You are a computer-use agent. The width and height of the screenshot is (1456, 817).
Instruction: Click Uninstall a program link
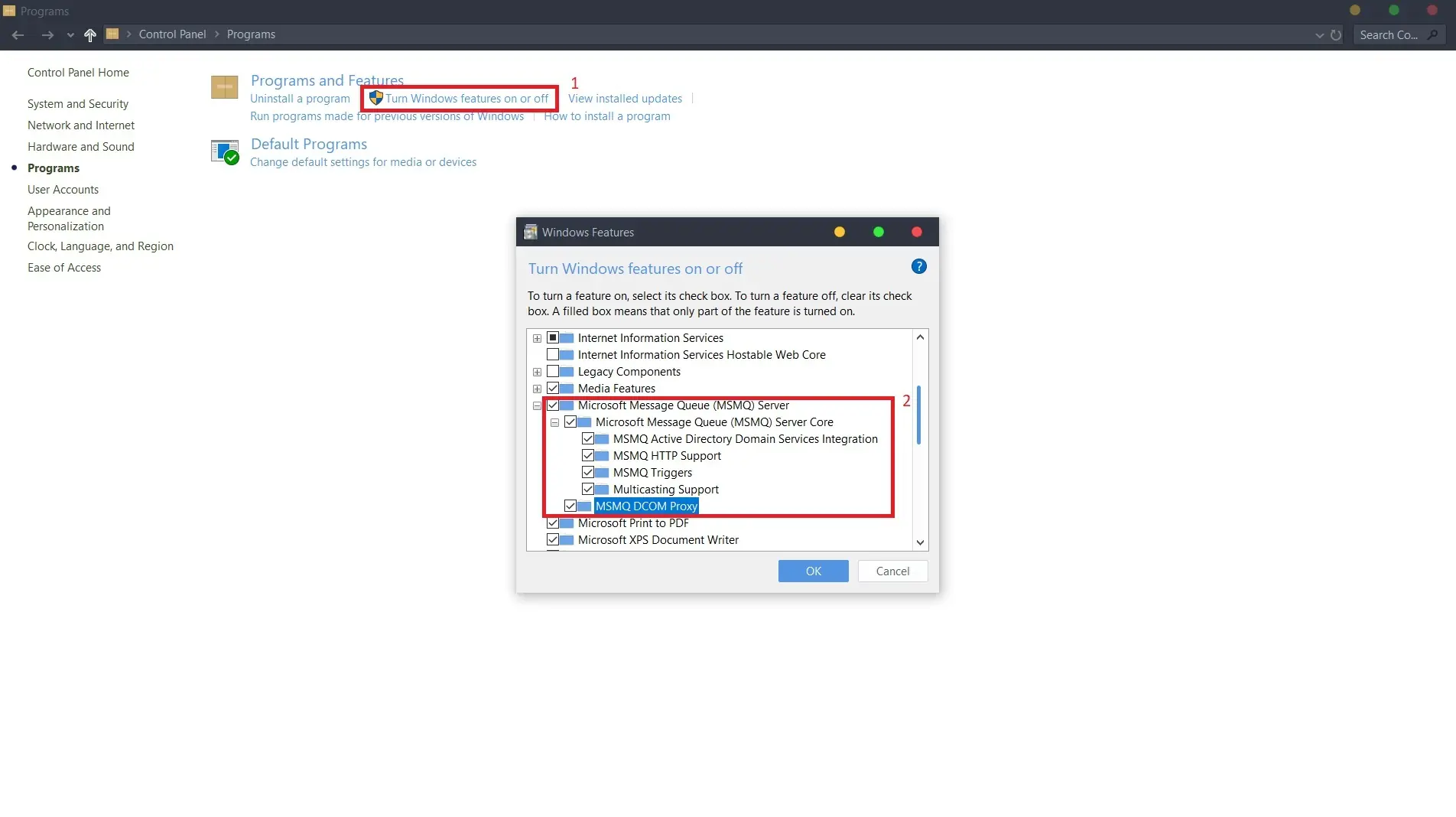(x=300, y=99)
